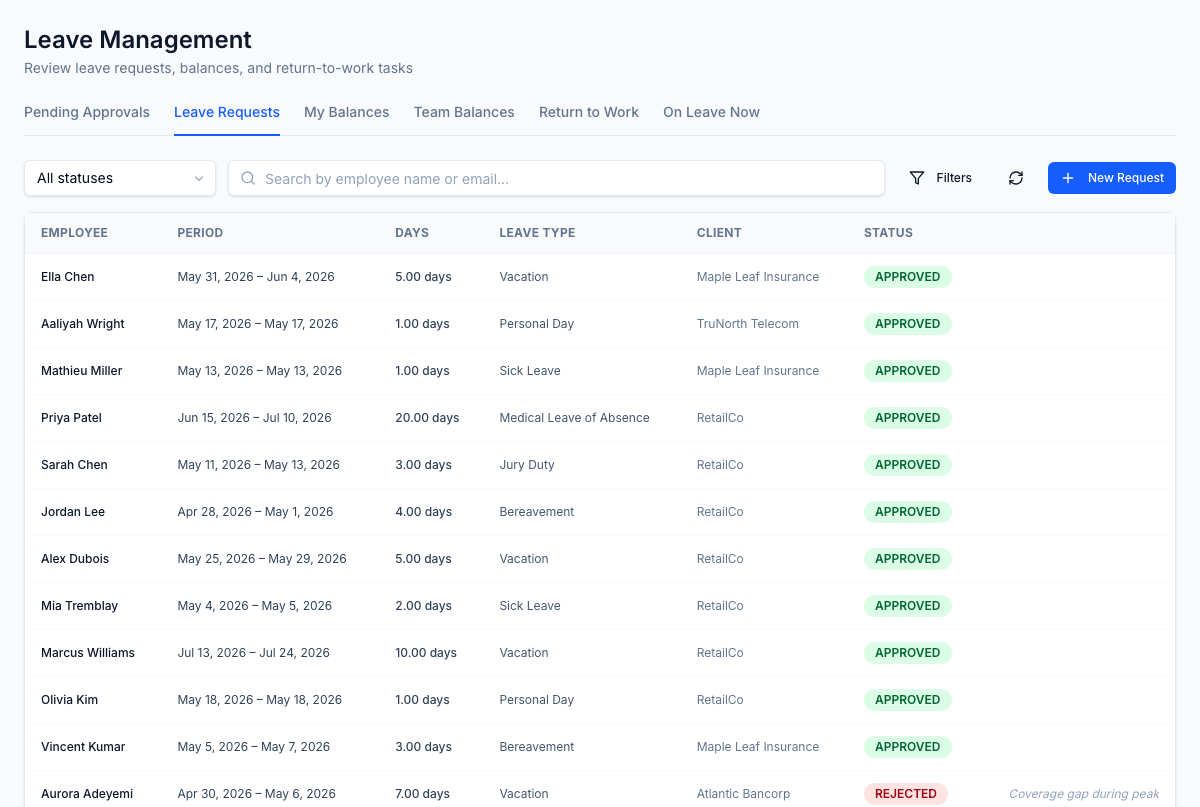Open the Filters button

pos(940,178)
